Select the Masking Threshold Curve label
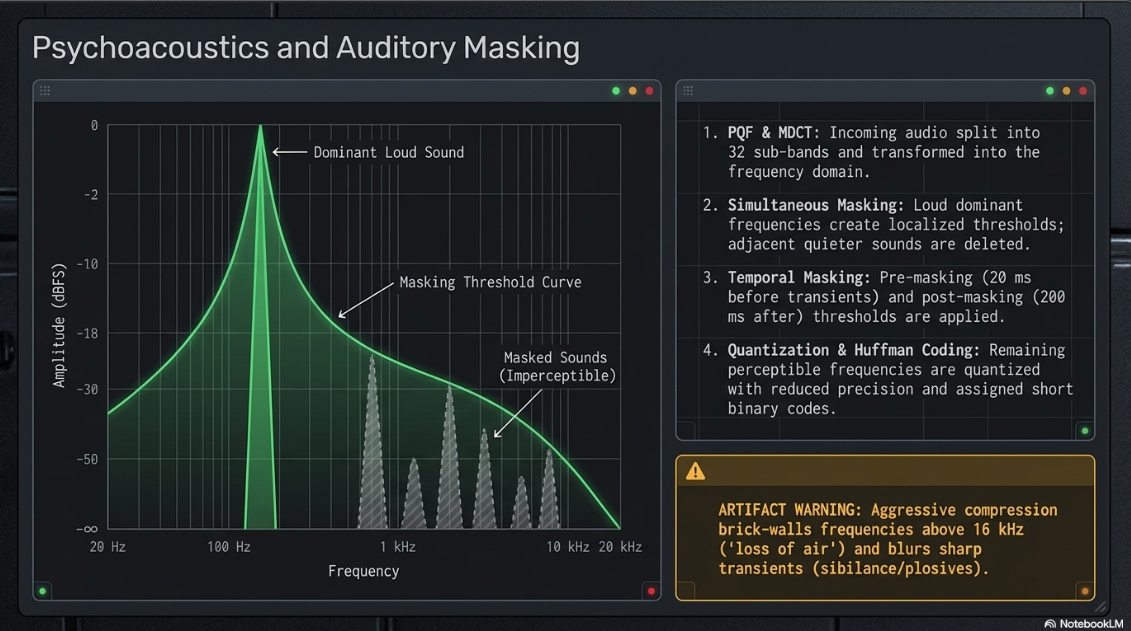Screen dimensions: 1131x631 [x=490, y=282]
